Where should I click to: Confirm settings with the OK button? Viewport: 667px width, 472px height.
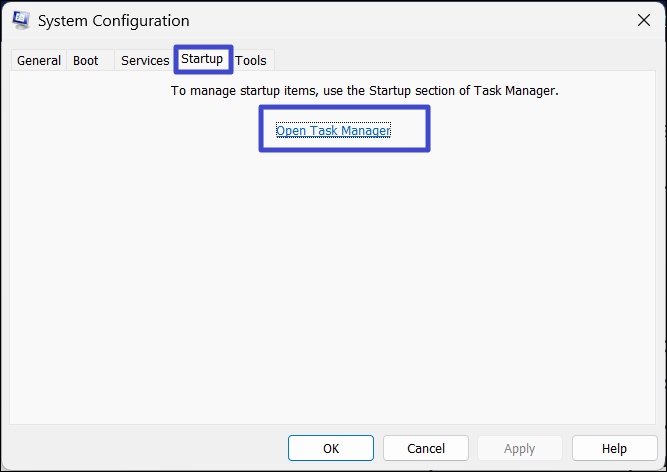click(331, 448)
